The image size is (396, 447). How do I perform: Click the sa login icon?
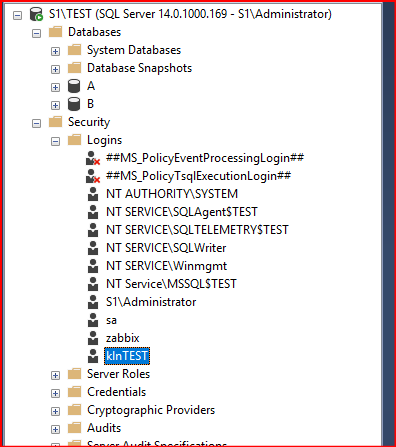93,320
